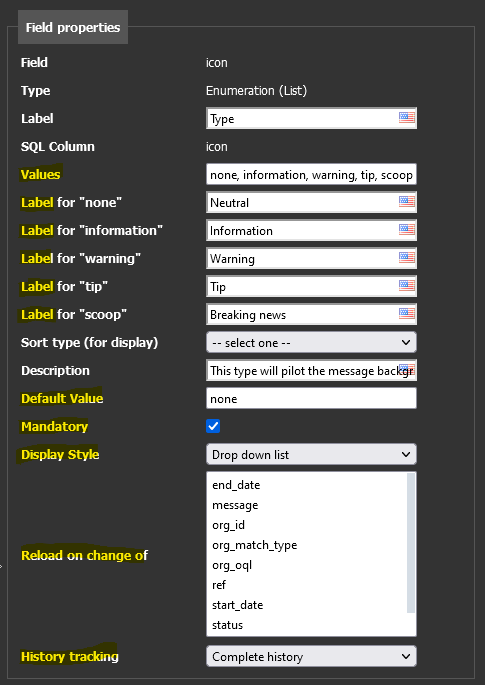
Task: Uncheck the Mandatory checkbox
Action: pyautogui.click(x=213, y=426)
